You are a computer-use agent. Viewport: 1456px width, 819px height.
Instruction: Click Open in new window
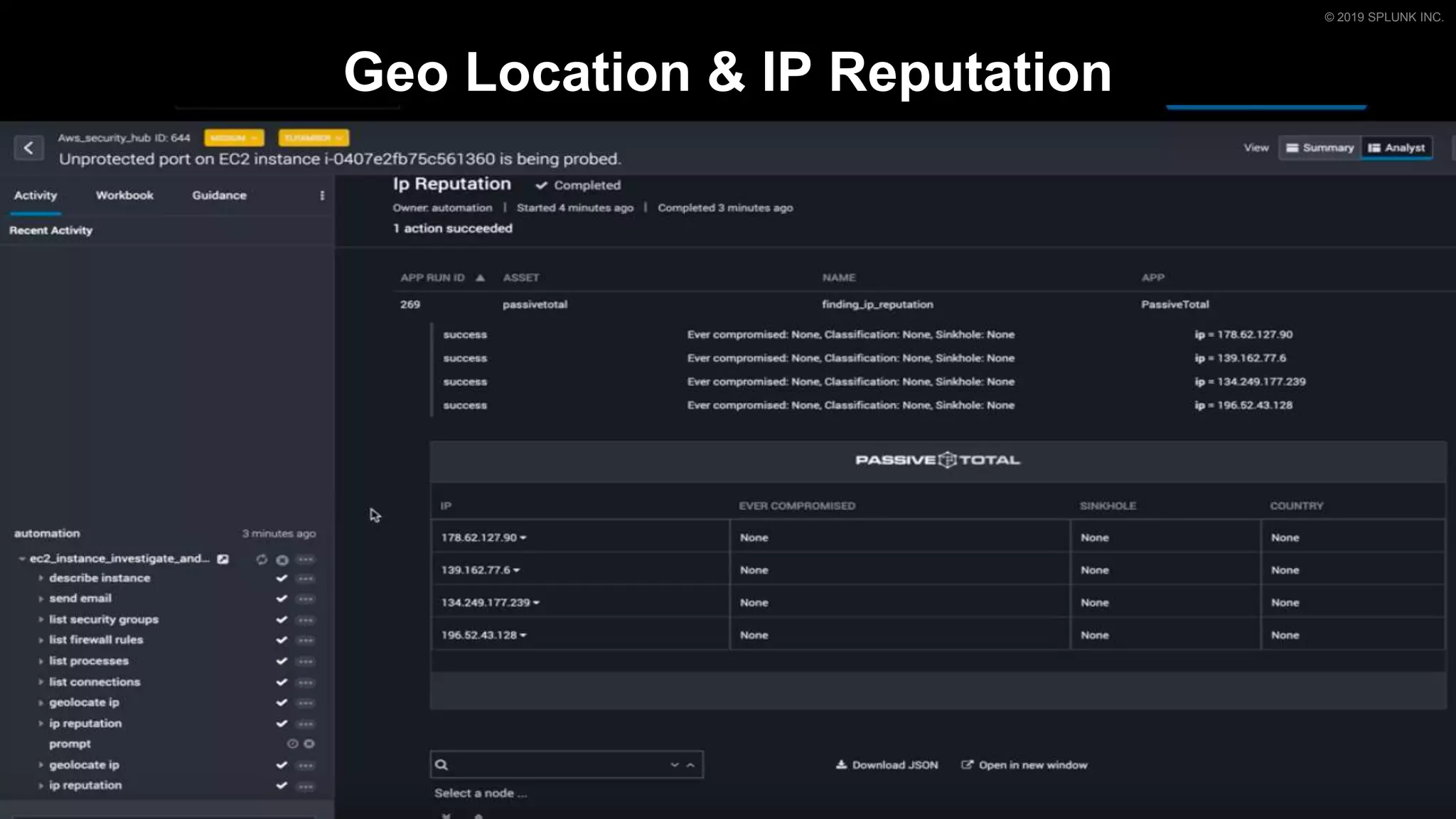[x=1024, y=765]
